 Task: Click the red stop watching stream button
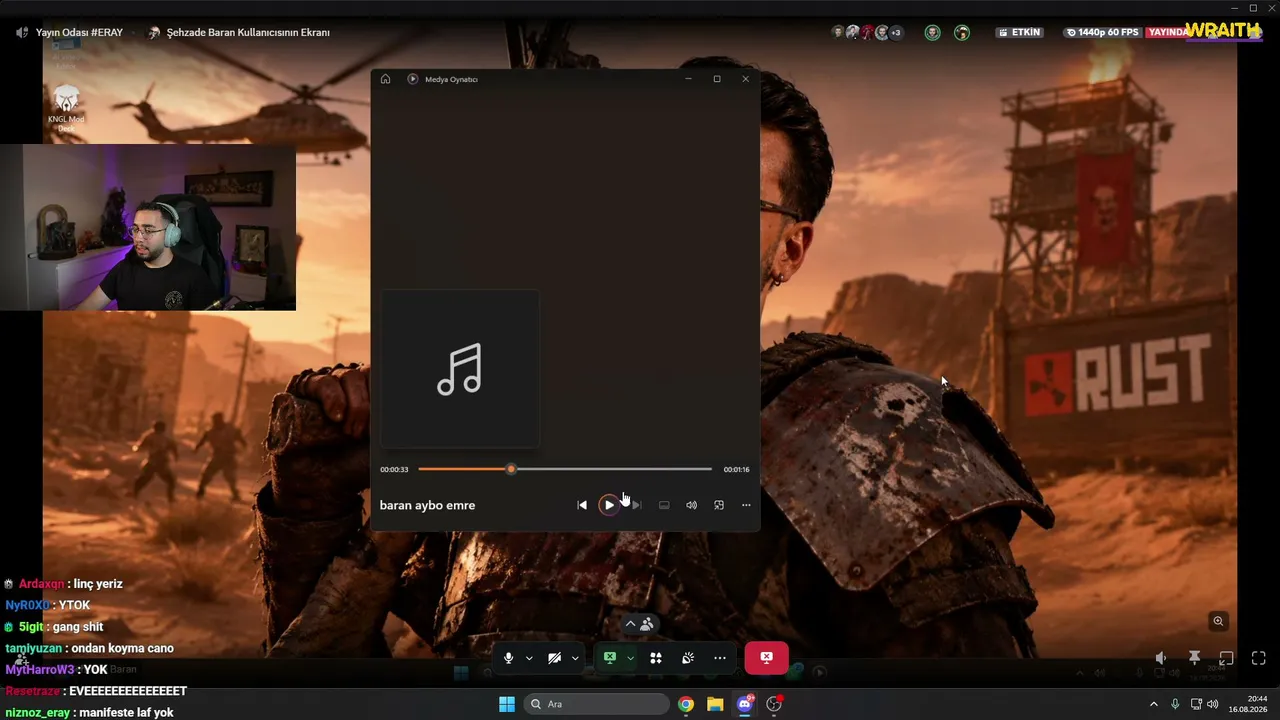766,658
